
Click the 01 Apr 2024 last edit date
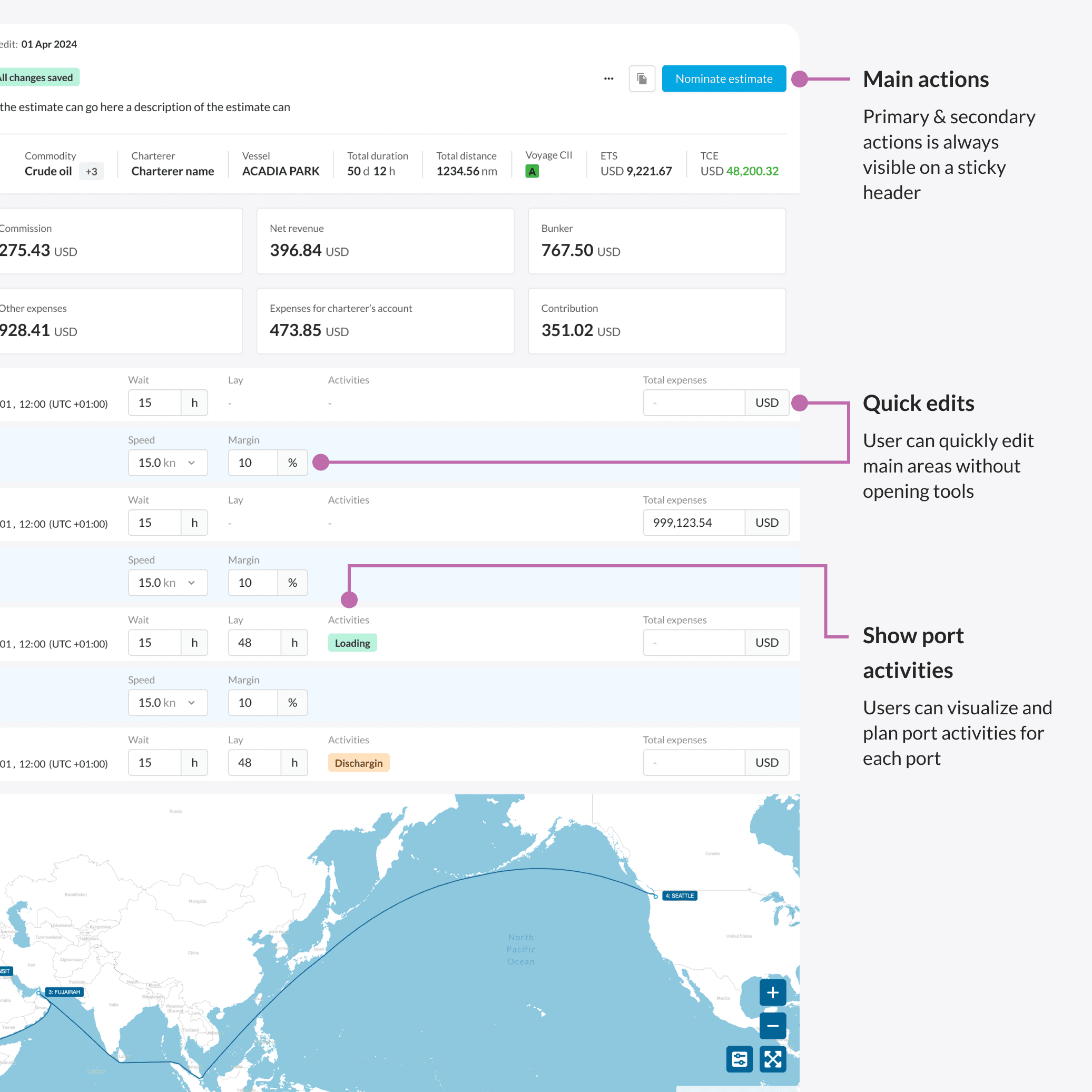pyautogui.click(x=48, y=44)
